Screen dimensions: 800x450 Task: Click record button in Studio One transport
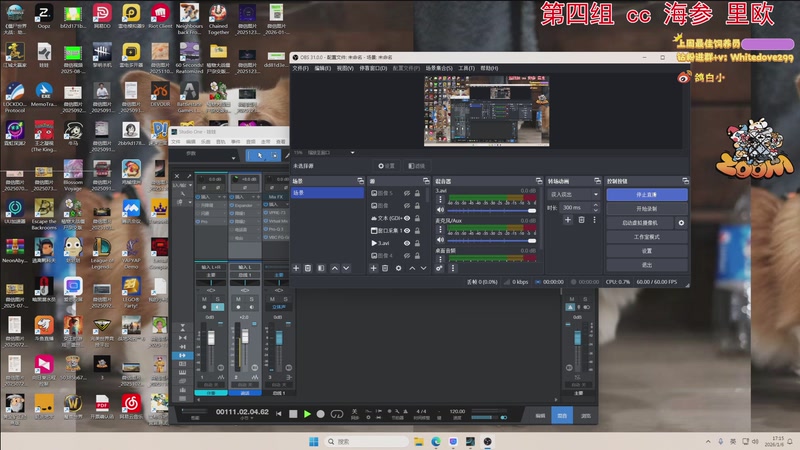320,414
